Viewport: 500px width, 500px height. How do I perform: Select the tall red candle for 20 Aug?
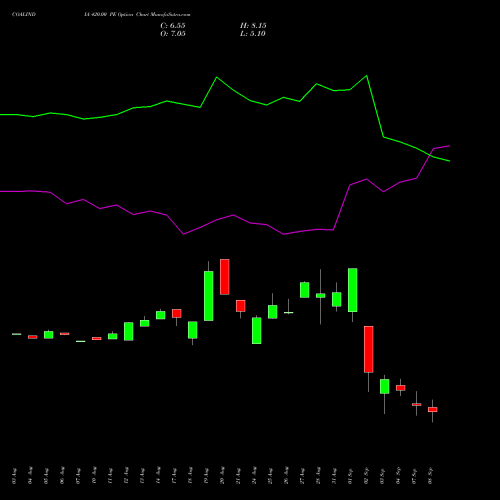tap(225, 277)
